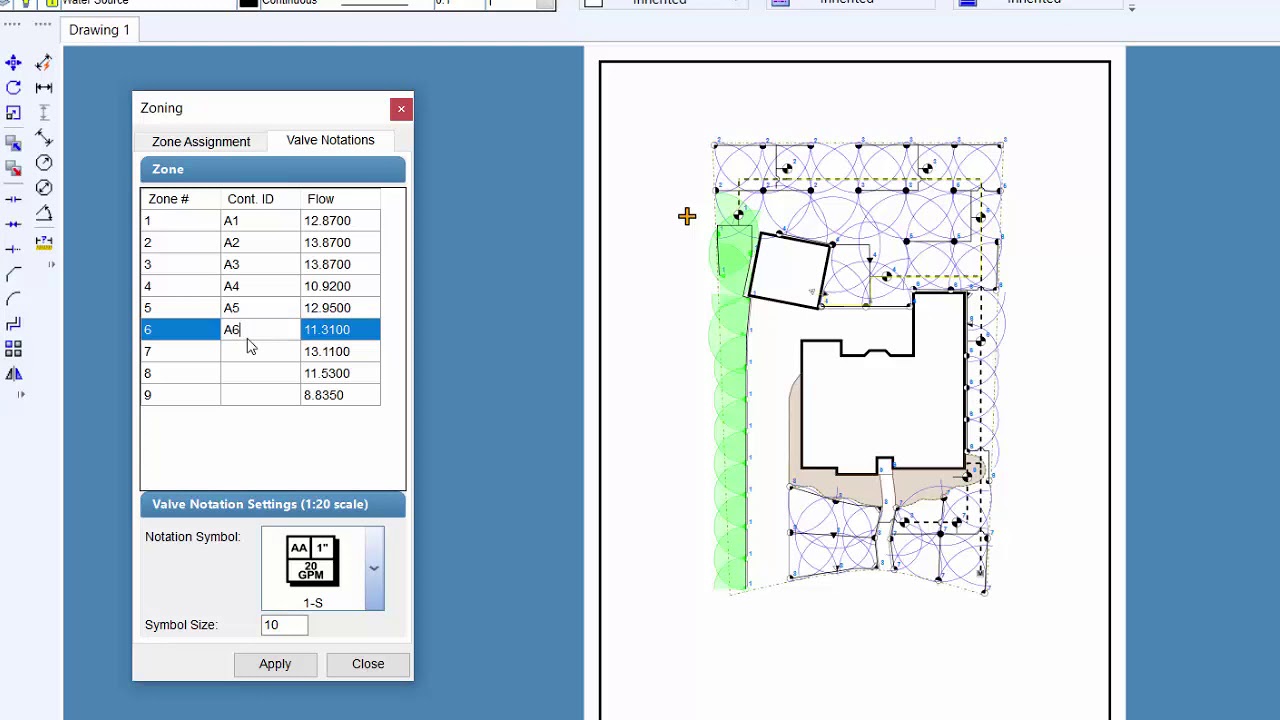
Task: Switch to the Valve Notations tab
Action: click(330, 140)
